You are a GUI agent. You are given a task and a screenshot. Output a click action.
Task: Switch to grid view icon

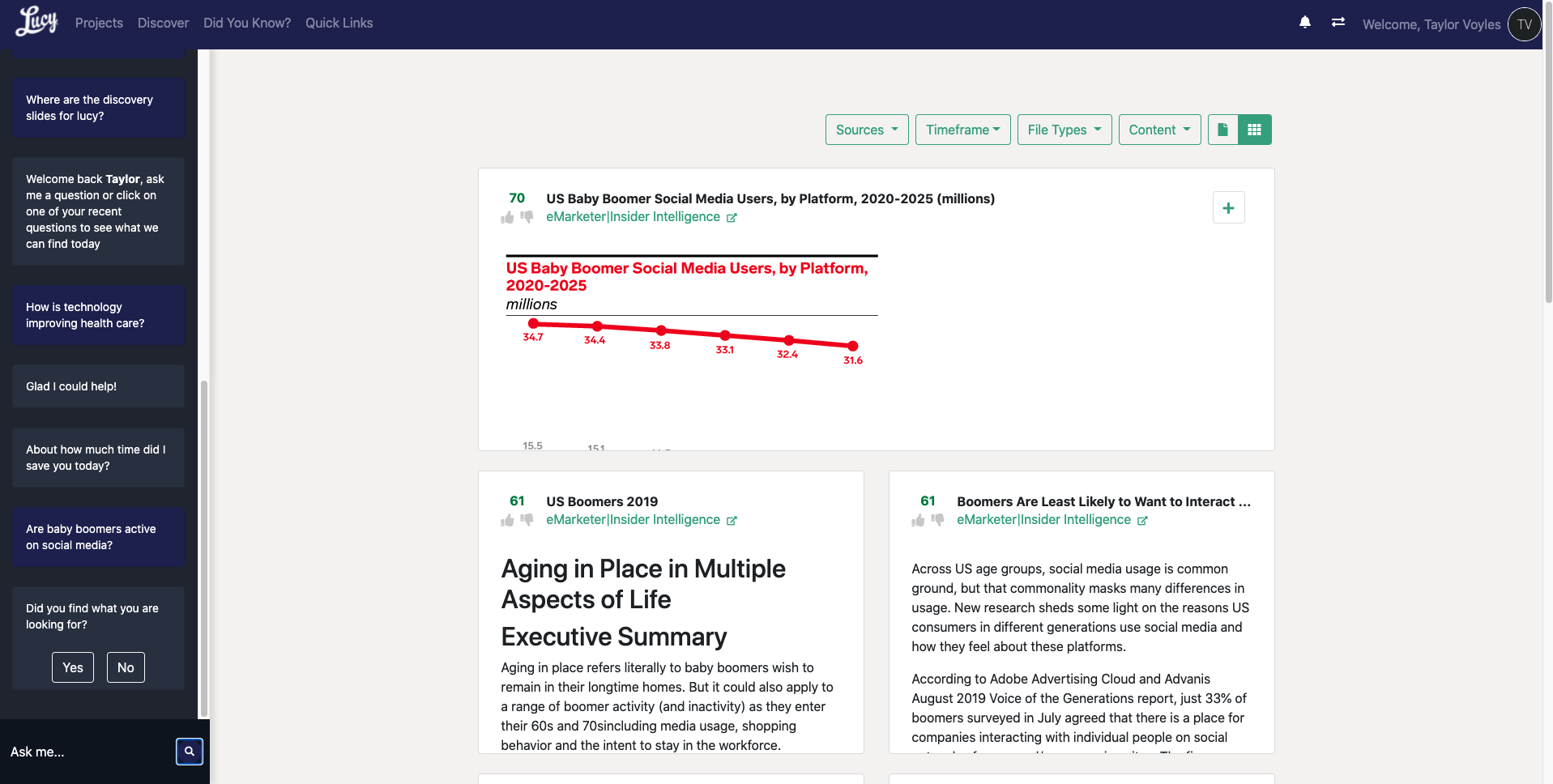(1254, 130)
